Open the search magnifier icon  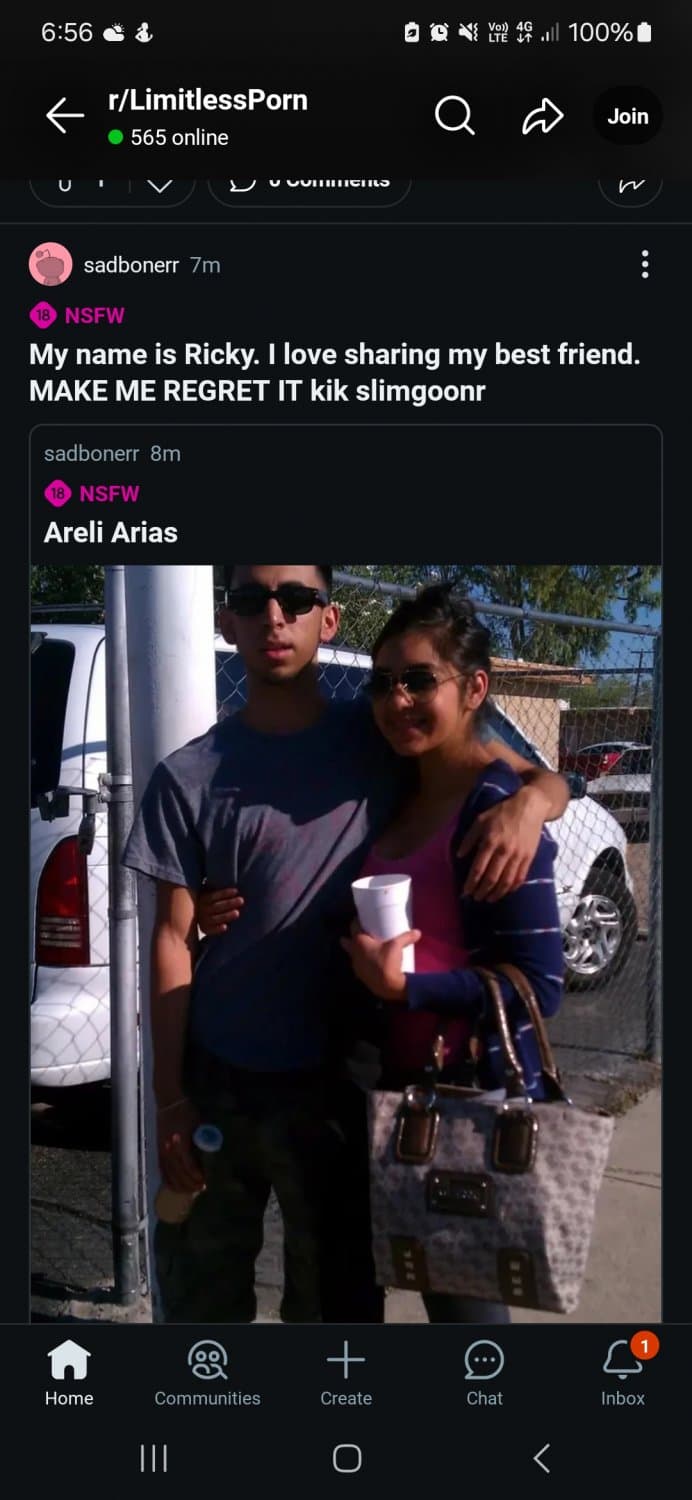454,117
